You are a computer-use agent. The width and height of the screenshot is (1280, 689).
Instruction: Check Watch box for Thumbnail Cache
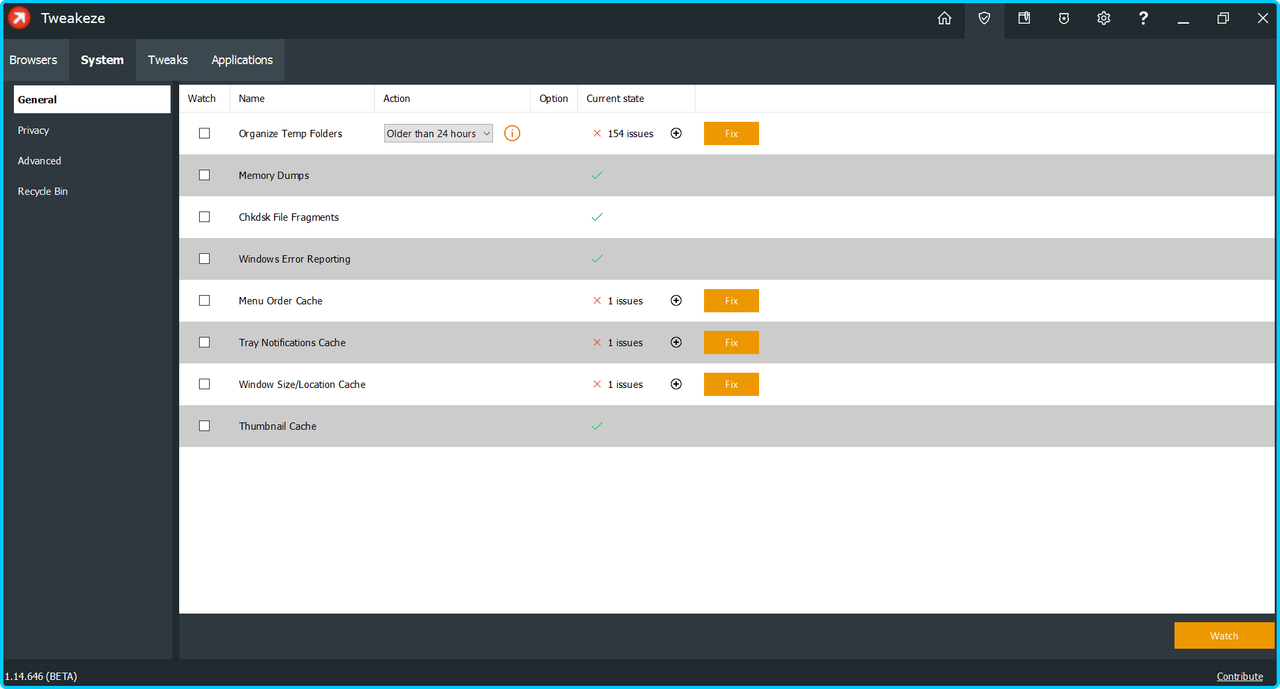point(205,426)
